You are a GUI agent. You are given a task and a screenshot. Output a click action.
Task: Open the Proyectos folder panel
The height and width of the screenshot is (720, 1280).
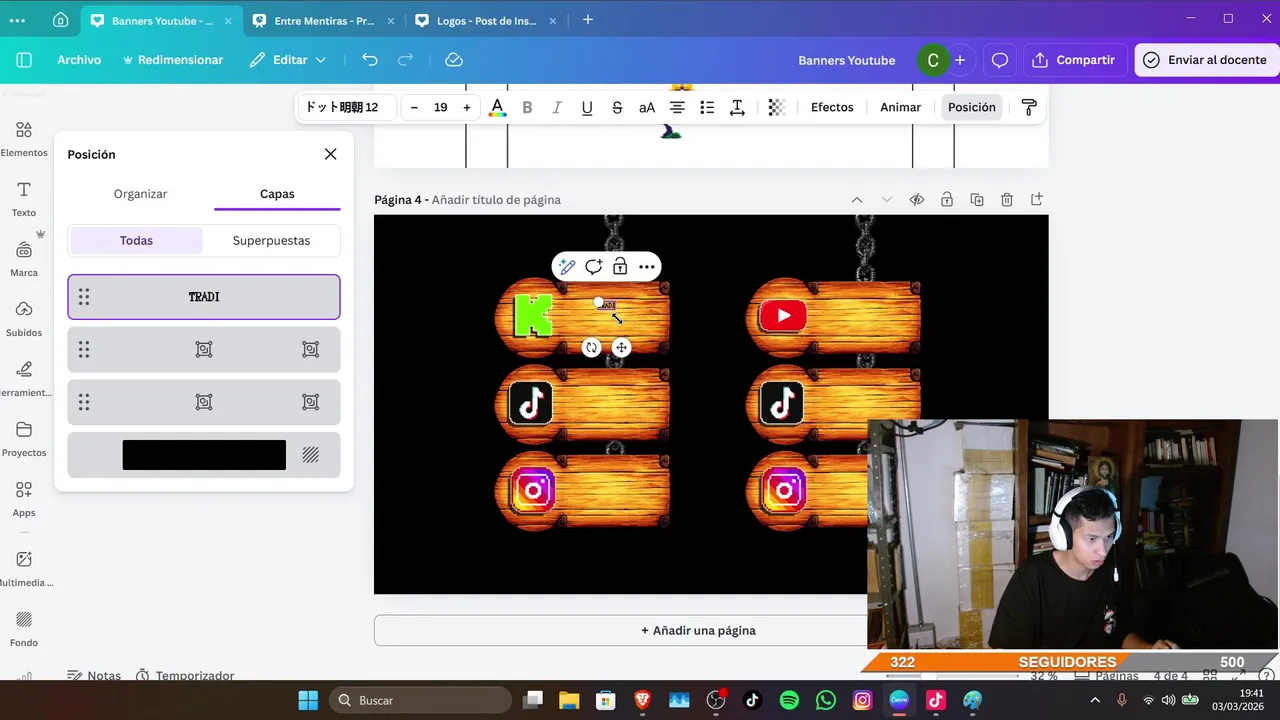(x=24, y=439)
